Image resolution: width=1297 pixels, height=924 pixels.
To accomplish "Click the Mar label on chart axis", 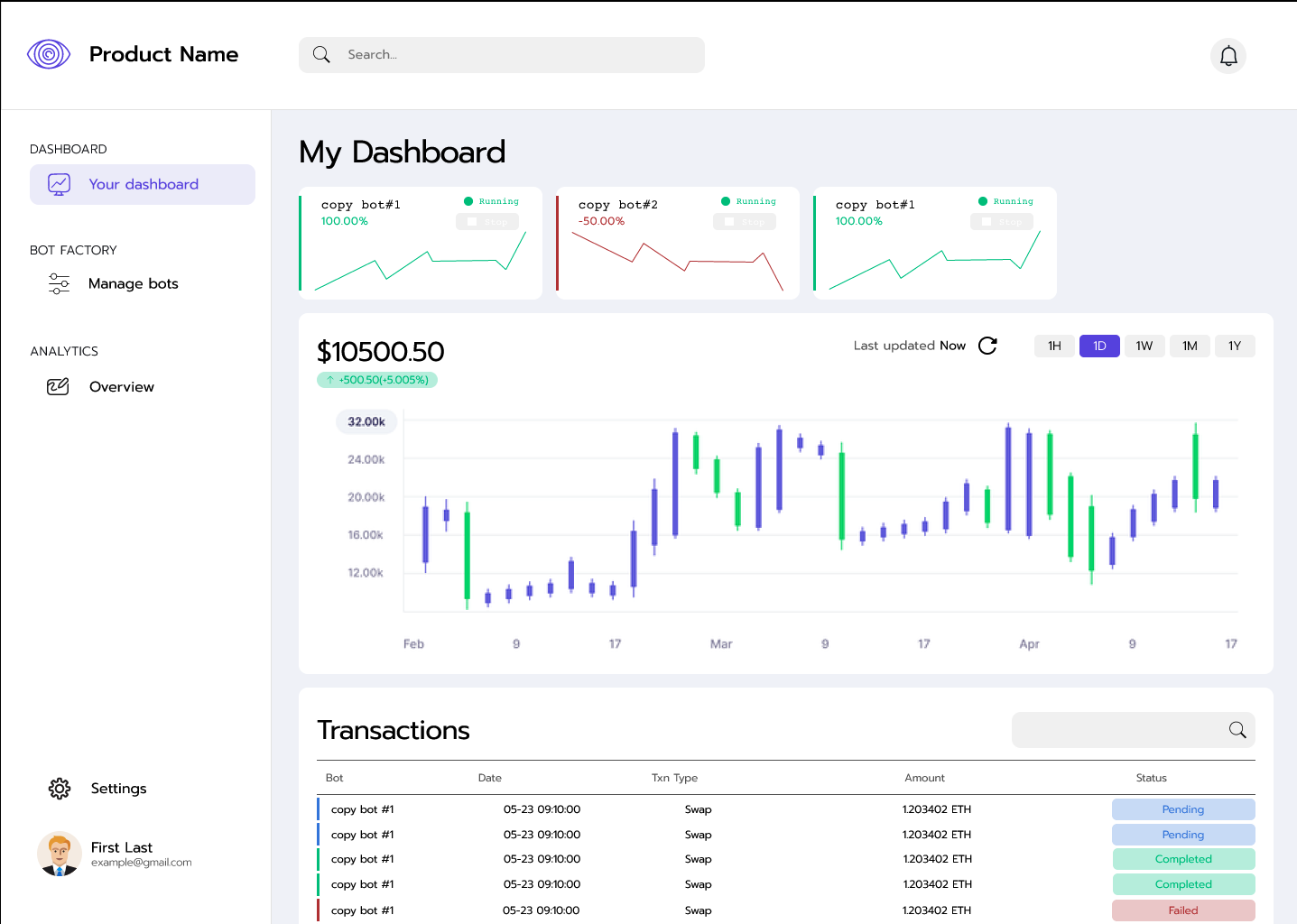I will point(721,644).
